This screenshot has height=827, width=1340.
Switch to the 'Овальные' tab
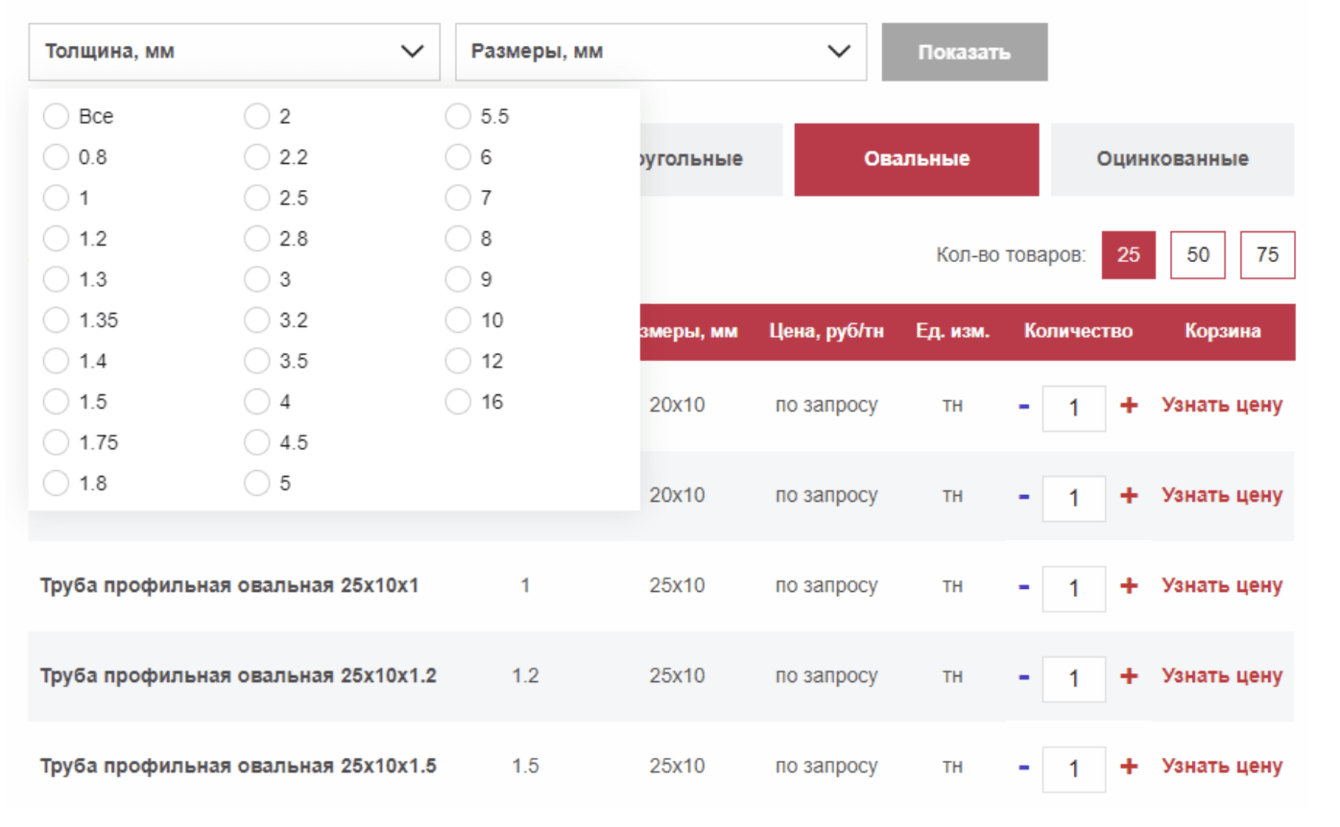point(916,159)
